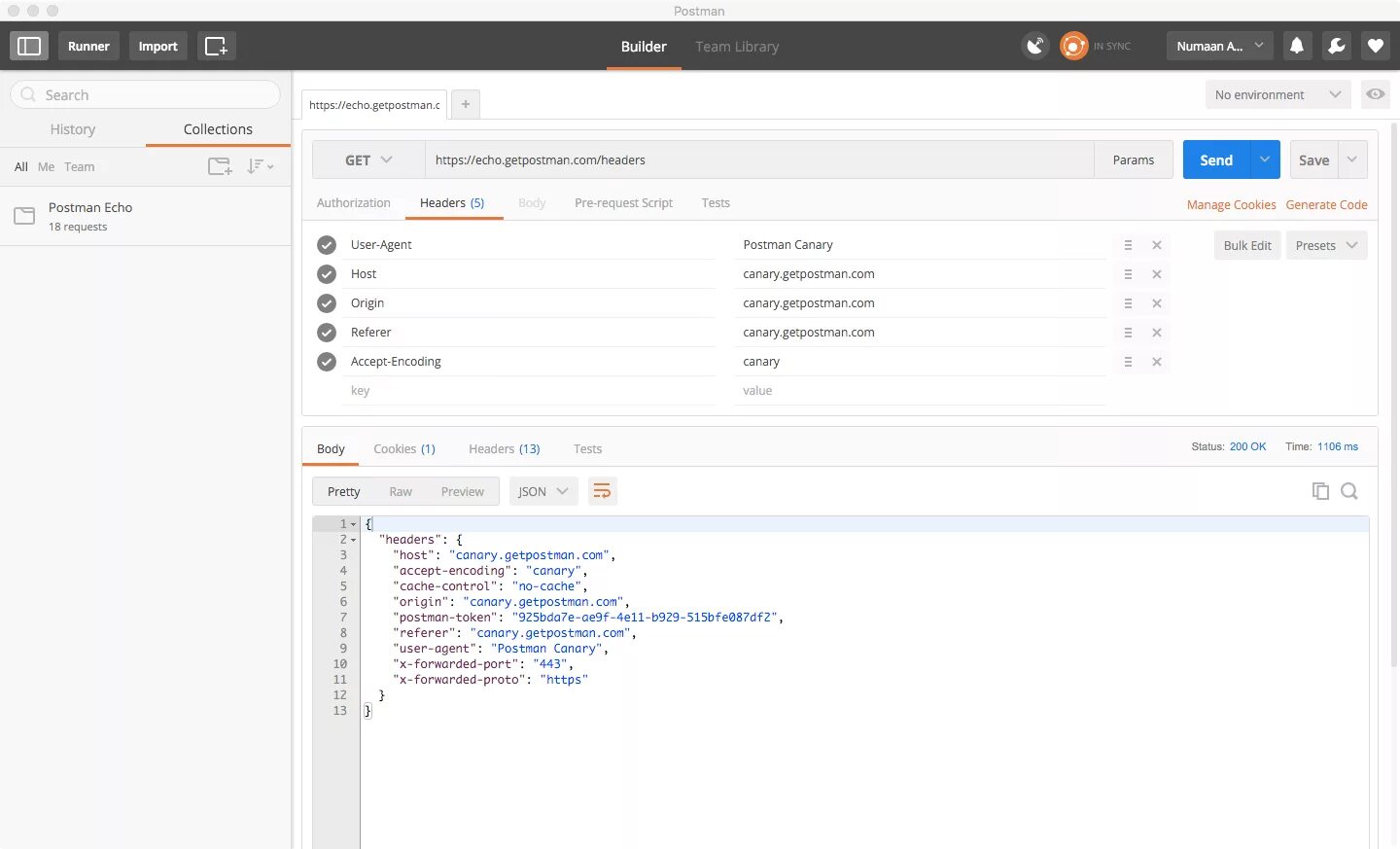Toggle the sidebar panel icon
The height and width of the screenshot is (849, 1400).
click(x=29, y=46)
